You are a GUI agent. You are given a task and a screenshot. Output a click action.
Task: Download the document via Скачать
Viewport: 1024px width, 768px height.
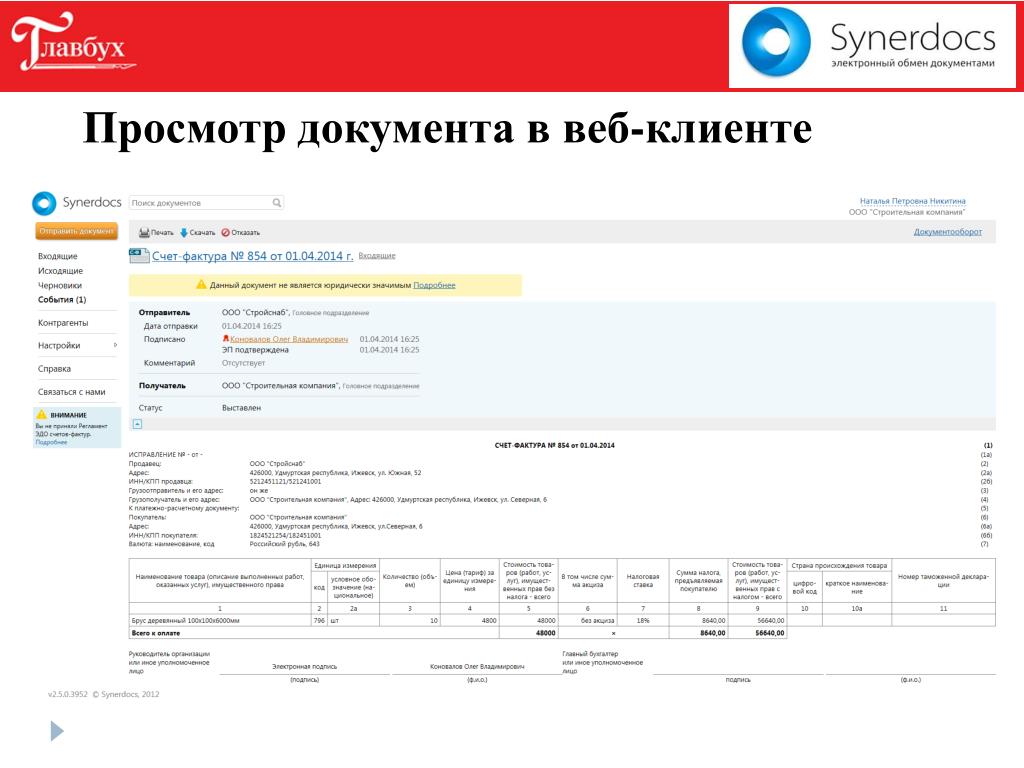[x=197, y=232]
